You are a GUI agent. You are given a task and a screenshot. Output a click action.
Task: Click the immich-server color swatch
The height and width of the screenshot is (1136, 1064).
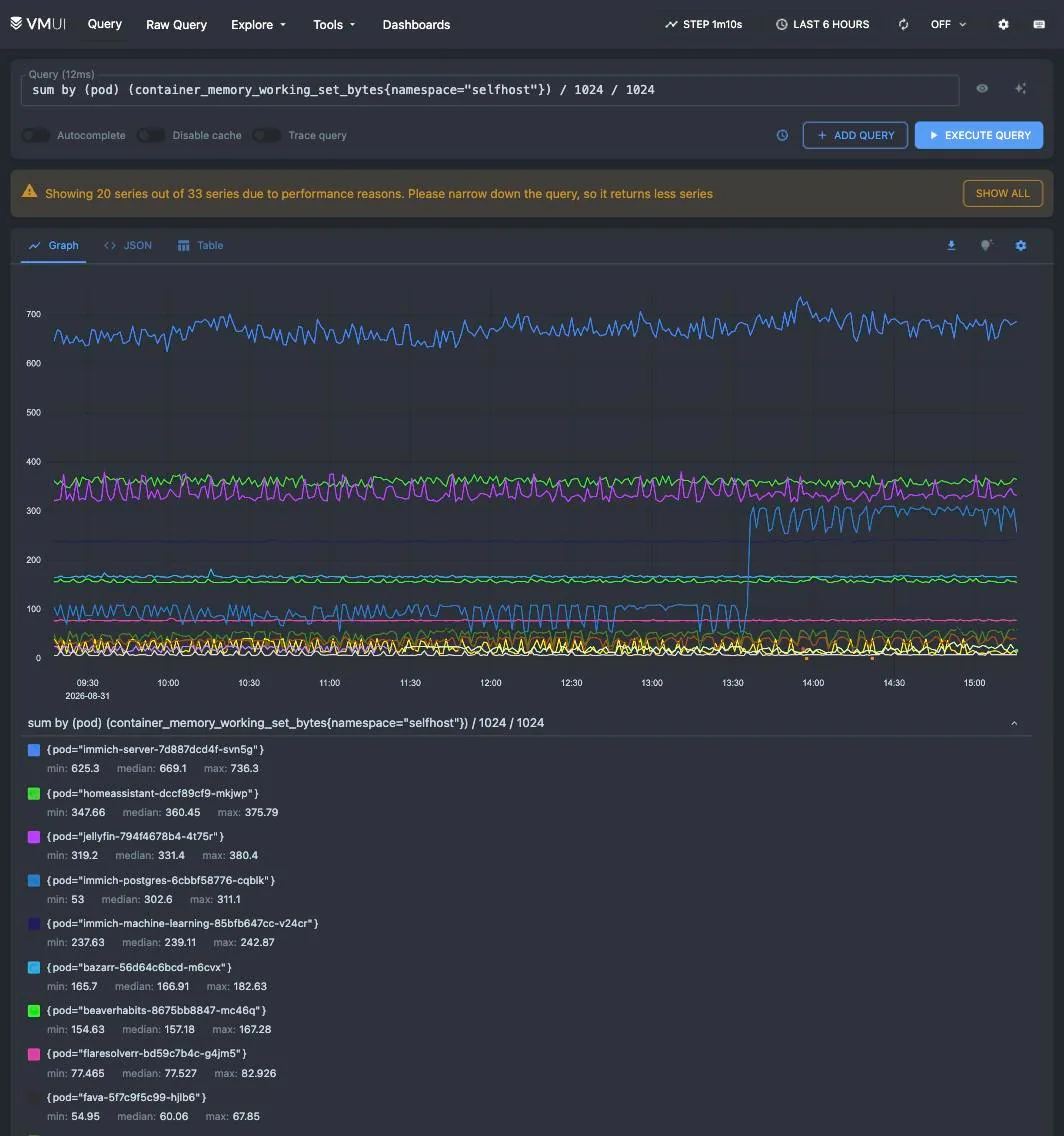coord(33,750)
